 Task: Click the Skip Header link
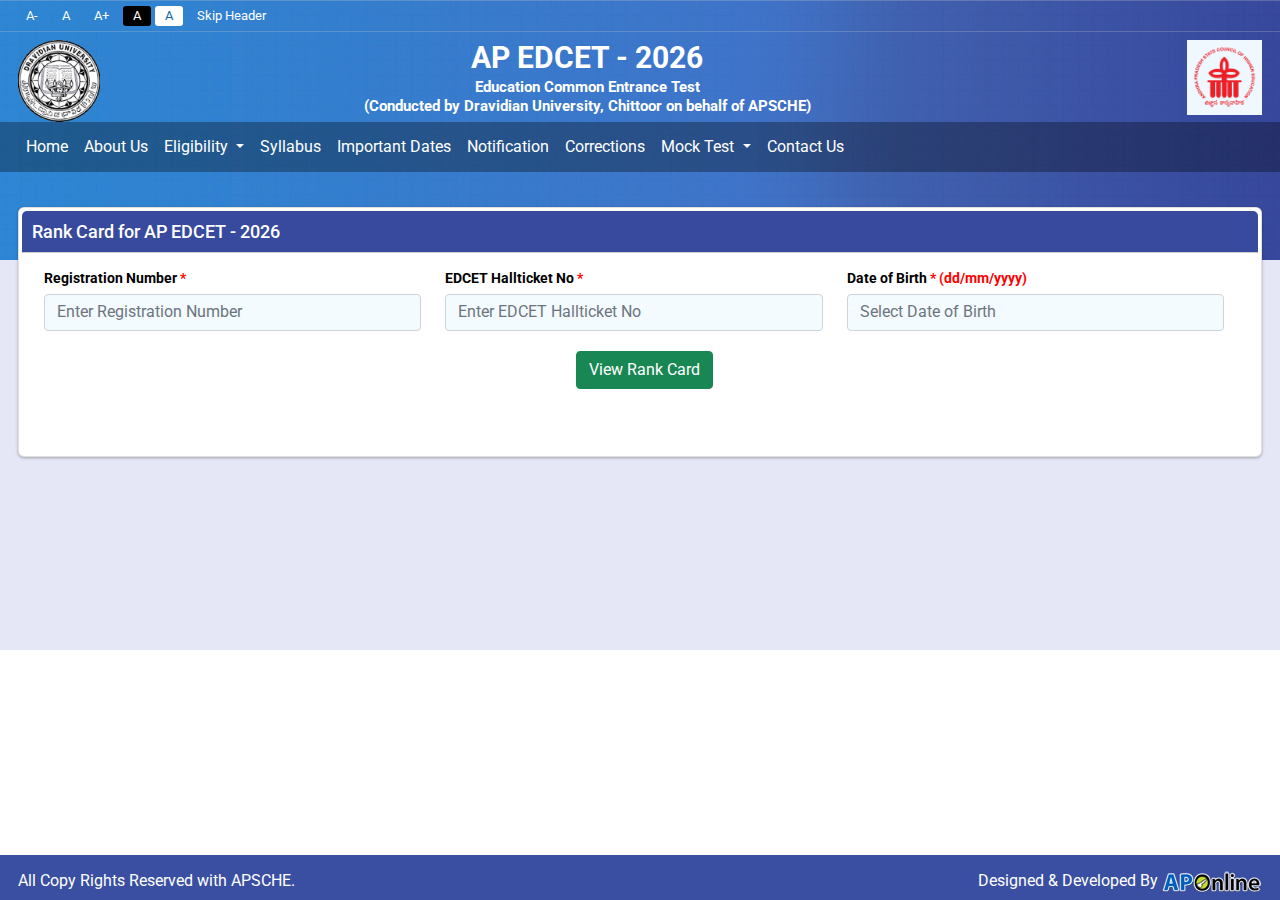(x=232, y=16)
